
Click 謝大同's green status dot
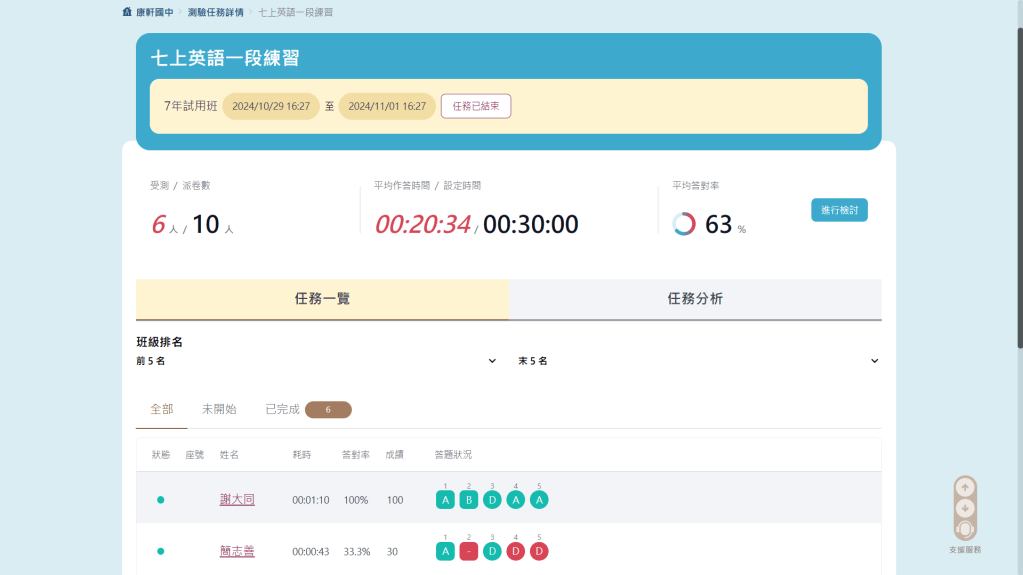(160, 499)
